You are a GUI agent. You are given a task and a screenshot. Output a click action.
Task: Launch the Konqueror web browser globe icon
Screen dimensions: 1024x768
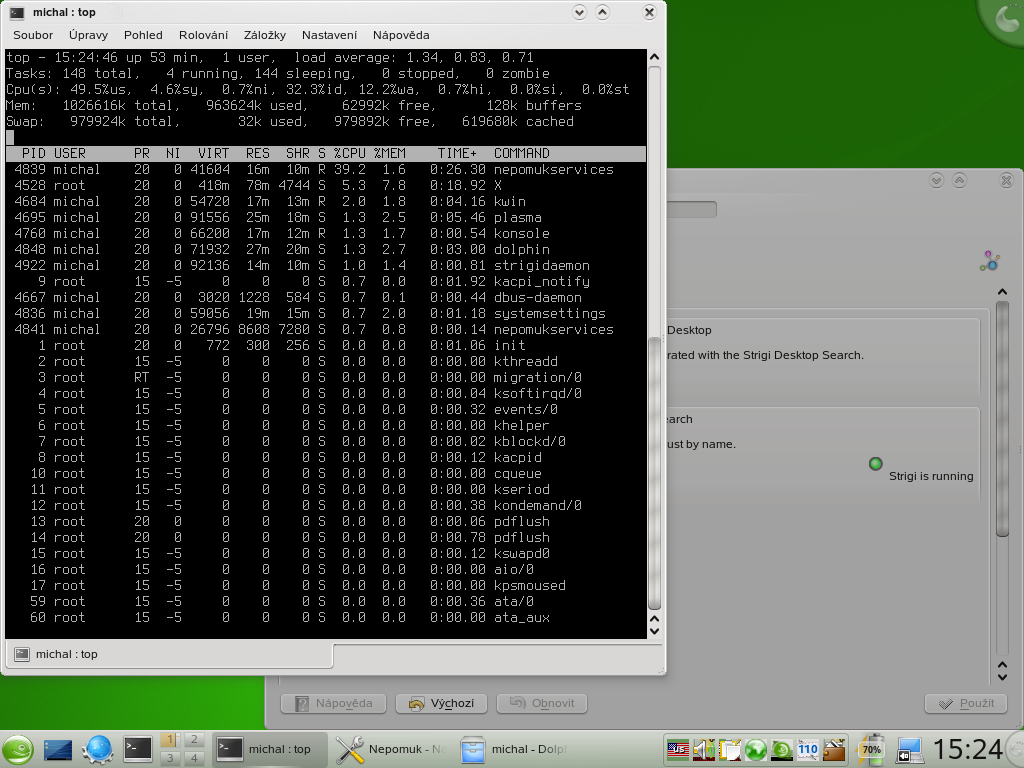(x=98, y=749)
